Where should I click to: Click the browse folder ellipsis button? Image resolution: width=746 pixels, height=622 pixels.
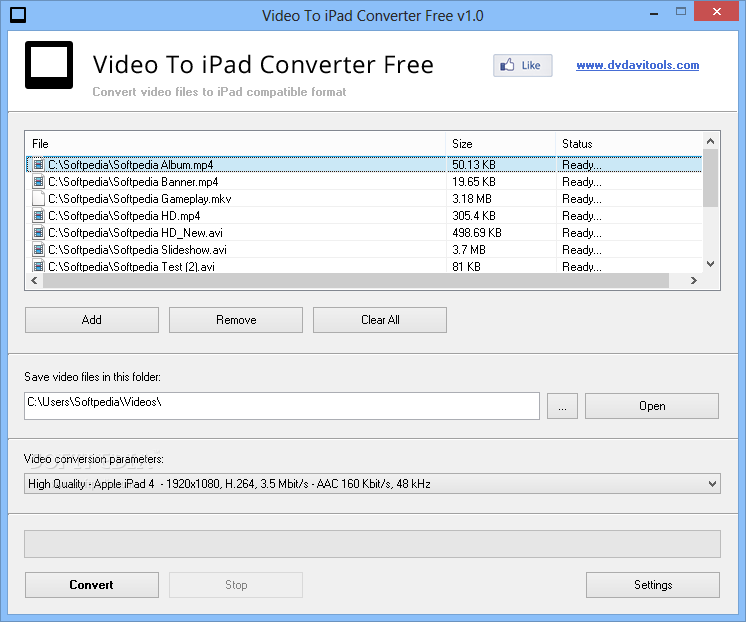562,406
